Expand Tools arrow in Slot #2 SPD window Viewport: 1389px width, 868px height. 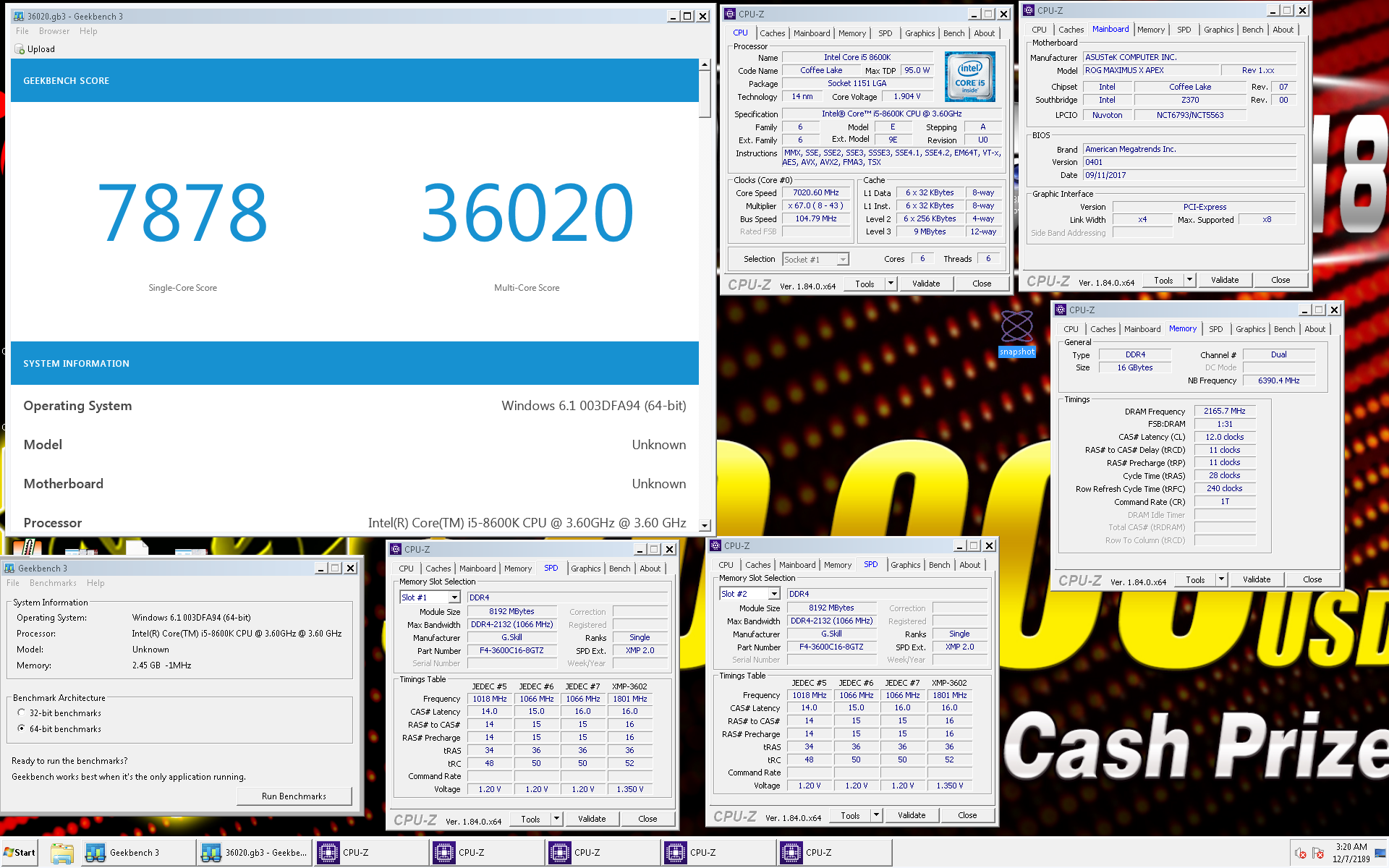click(x=877, y=815)
